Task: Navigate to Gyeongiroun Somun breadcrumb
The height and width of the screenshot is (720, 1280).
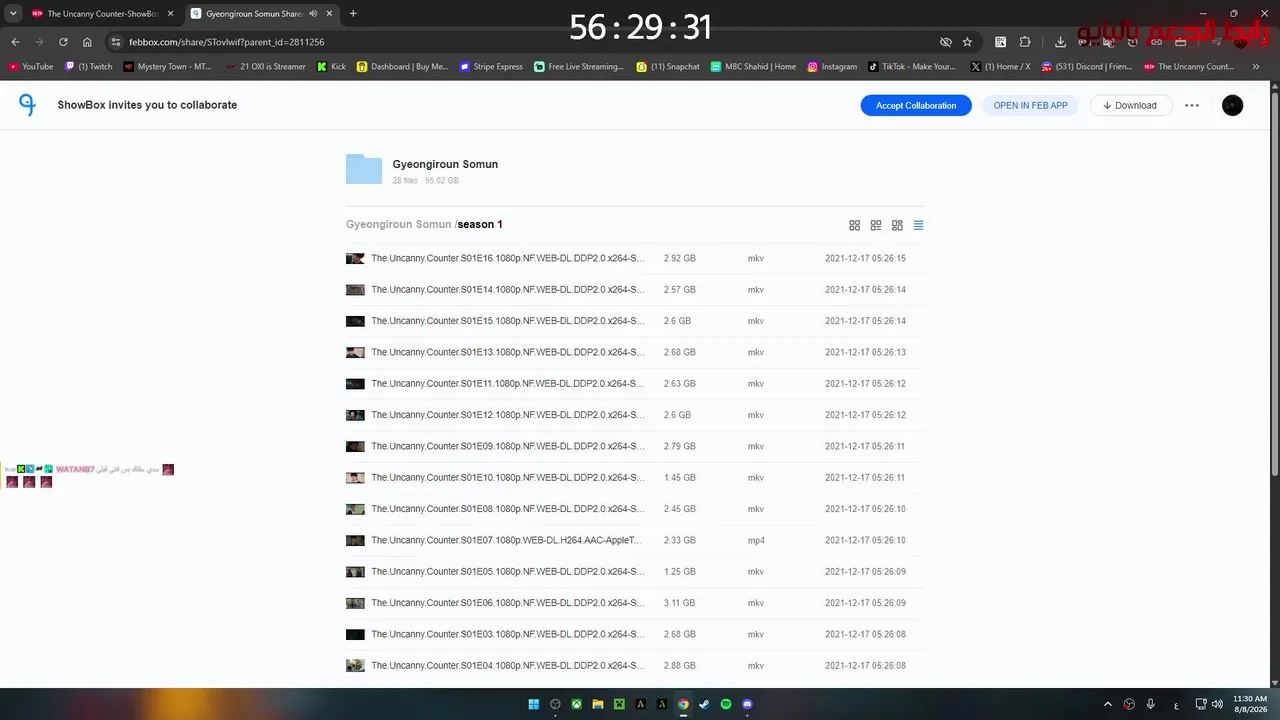Action: (x=399, y=225)
